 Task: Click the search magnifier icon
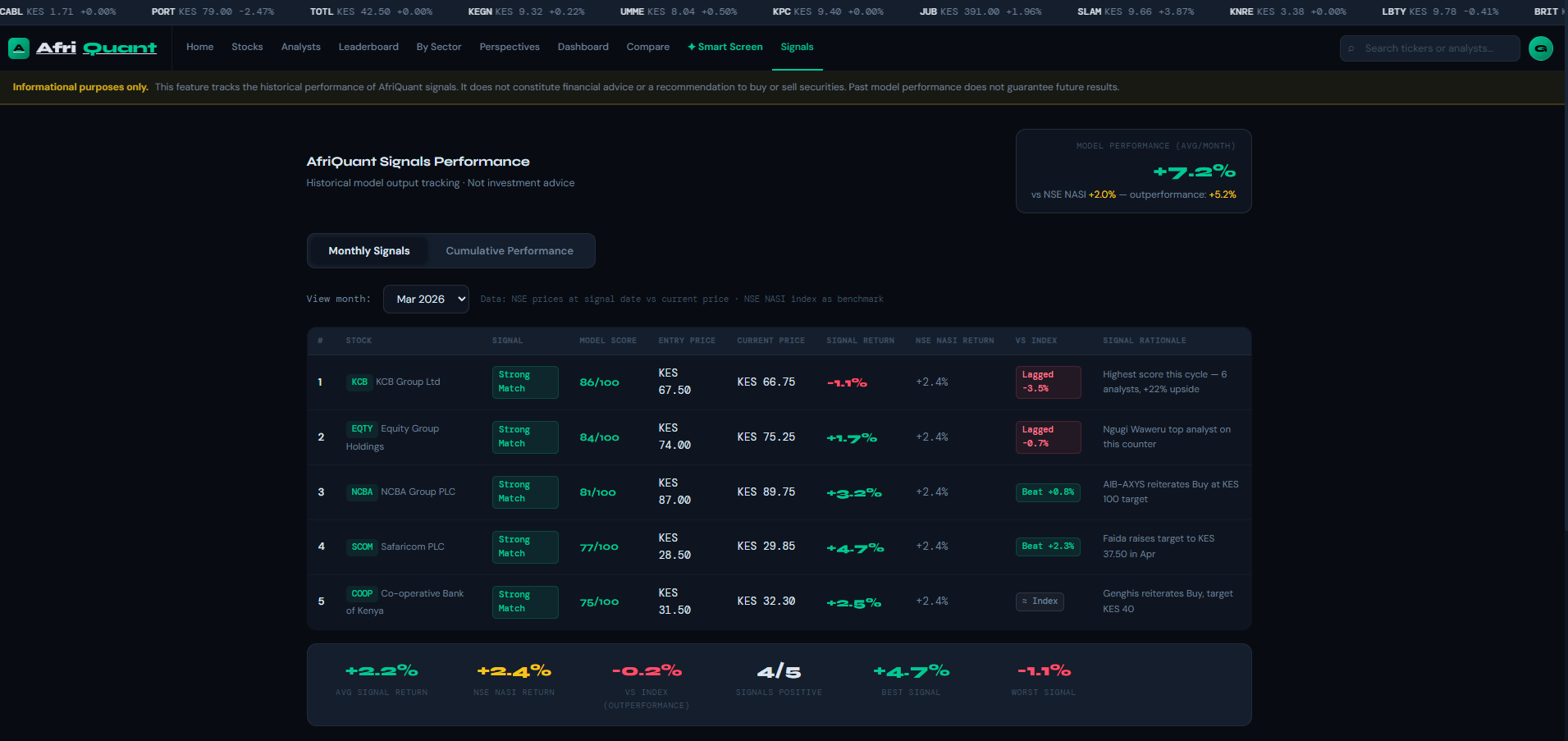pyautogui.click(x=1351, y=48)
